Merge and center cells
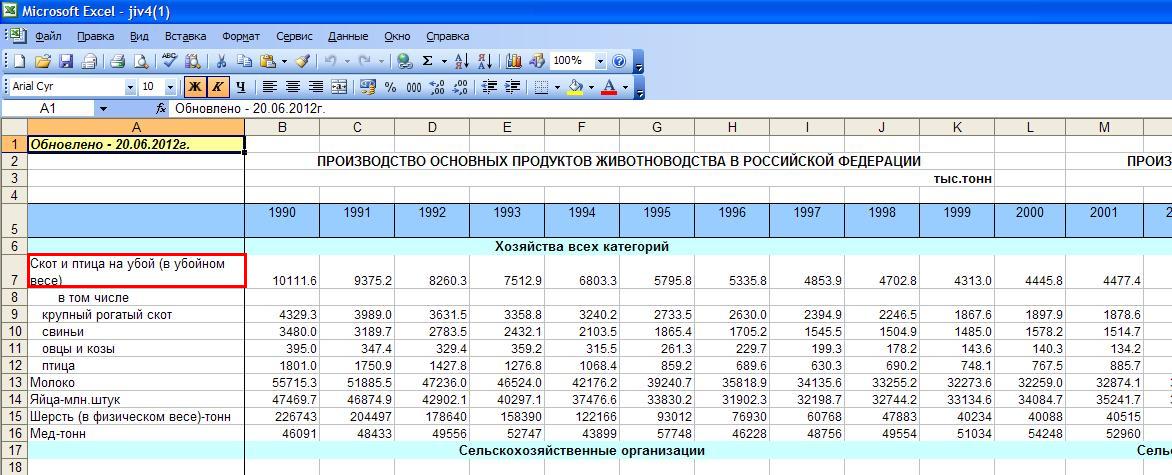The image size is (1172, 475). [x=339, y=87]
